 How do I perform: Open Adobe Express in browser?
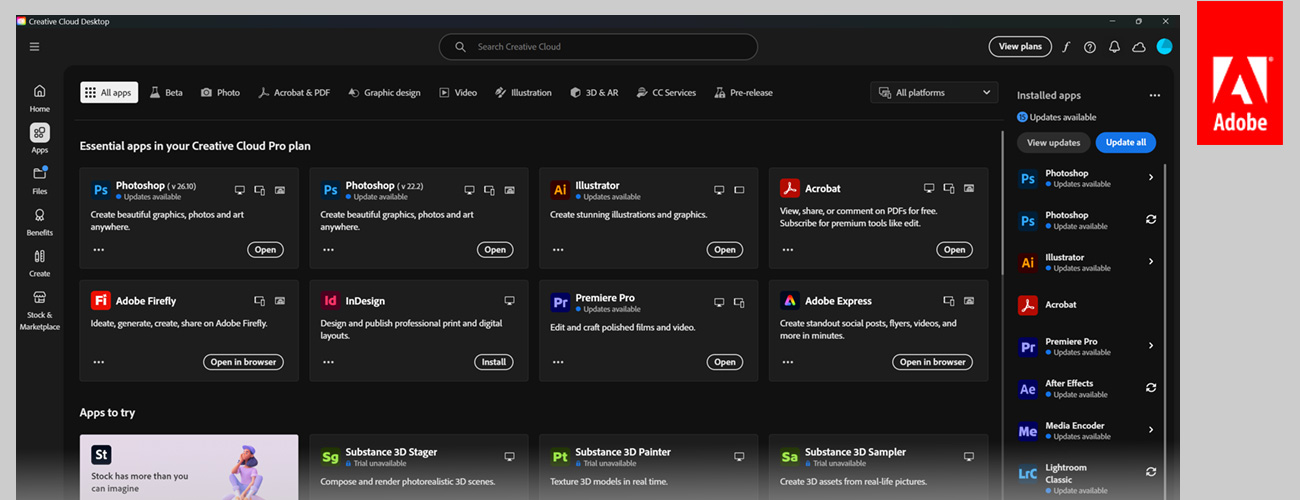pyautogui.click(x=933, y=362)
